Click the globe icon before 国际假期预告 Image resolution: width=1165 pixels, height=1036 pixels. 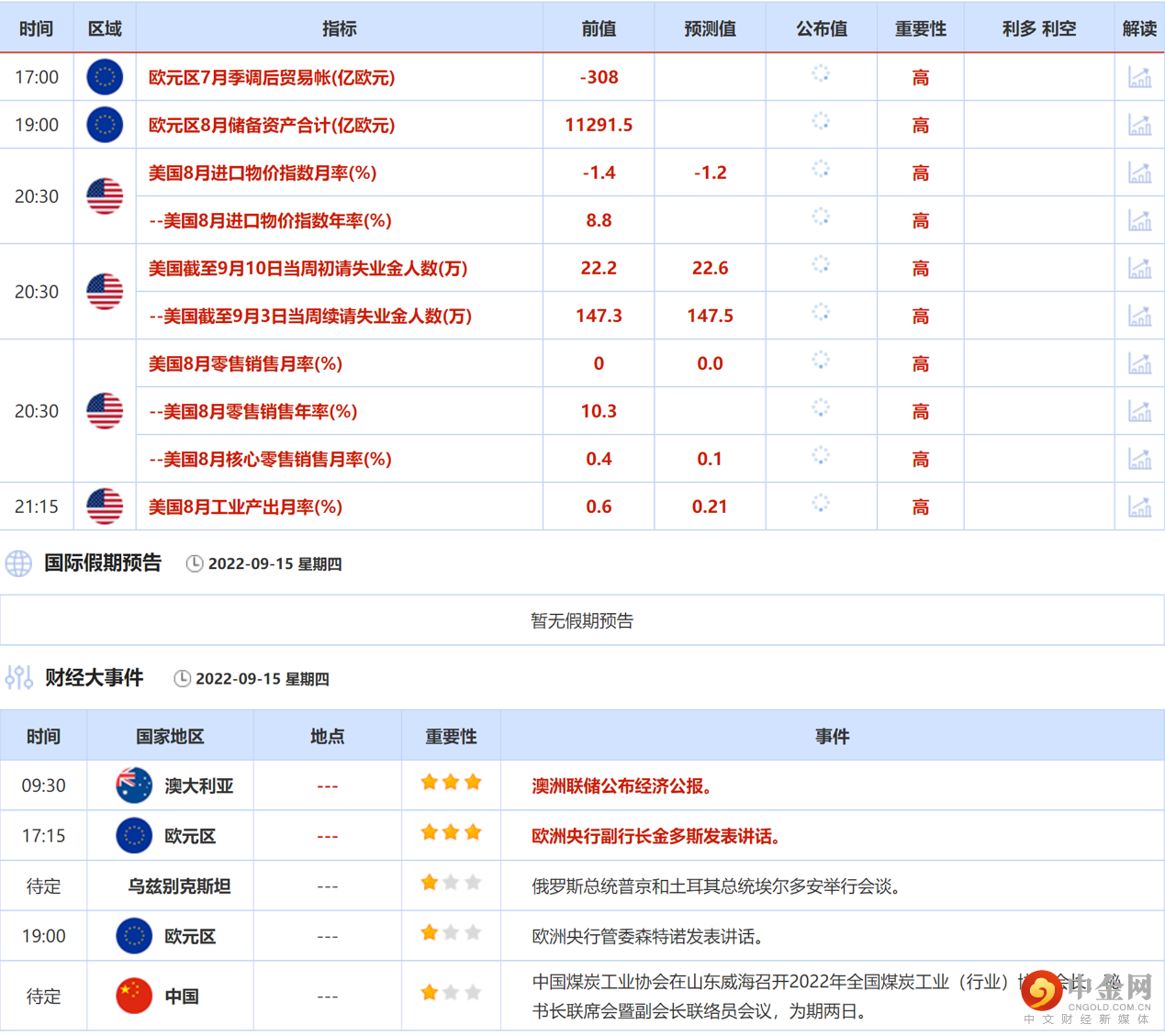18,563
